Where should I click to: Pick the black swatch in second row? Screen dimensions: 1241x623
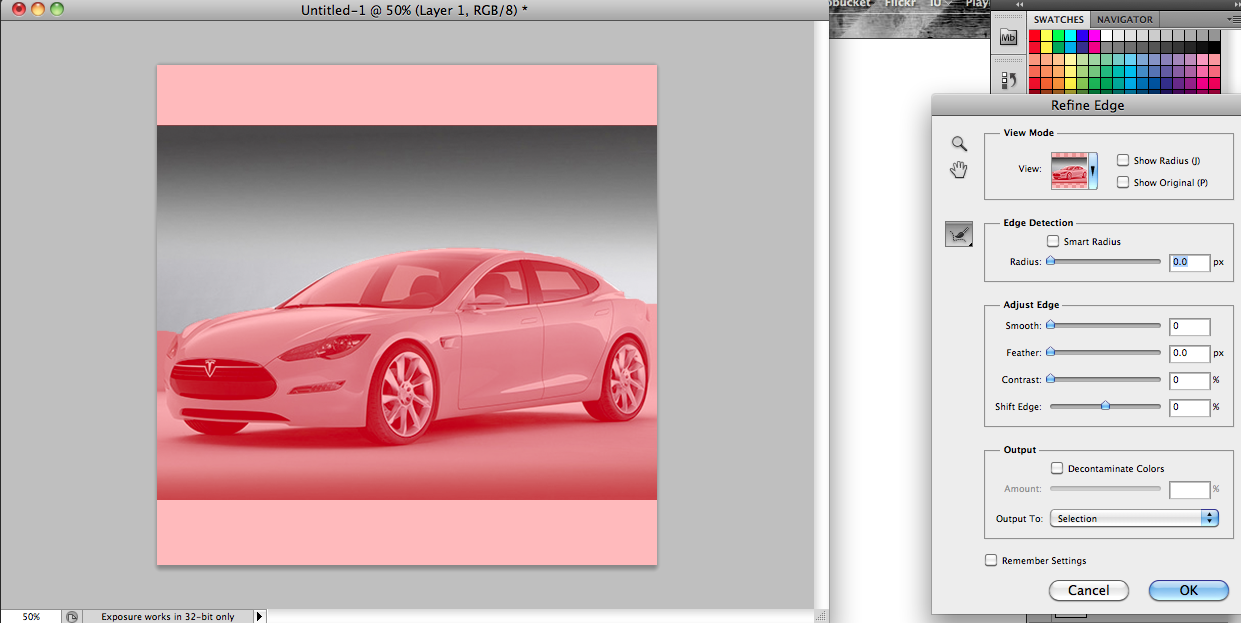pyautogui.click(x=1215, y=47)
